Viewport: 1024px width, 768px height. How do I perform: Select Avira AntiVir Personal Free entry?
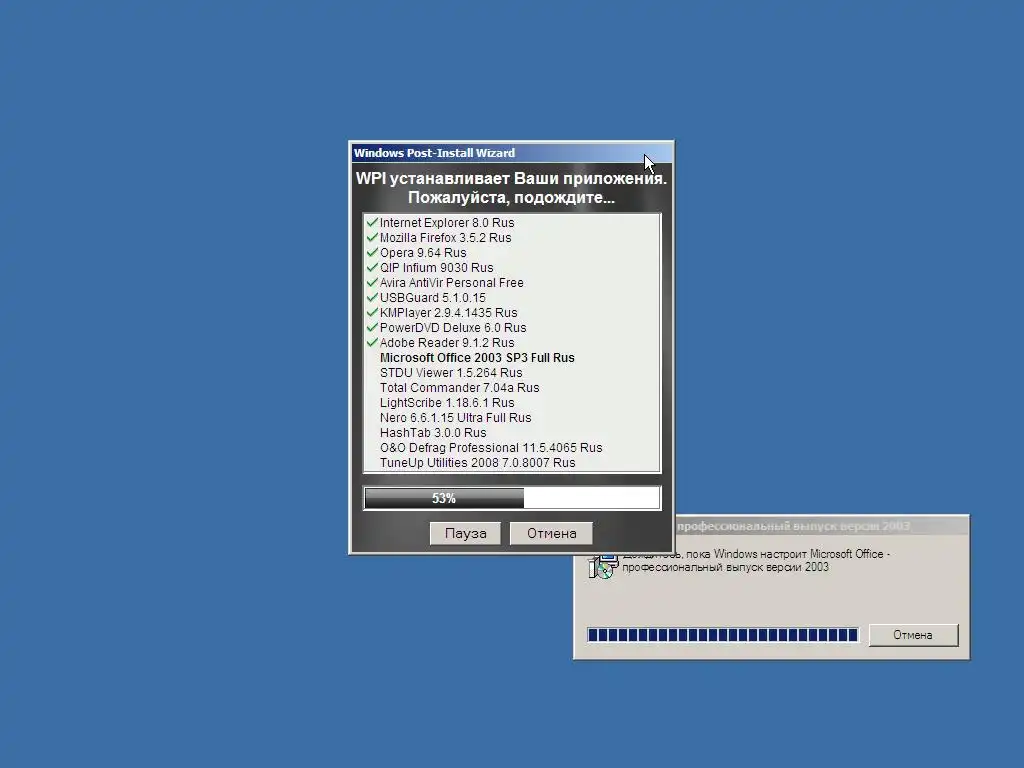[451, 283]
